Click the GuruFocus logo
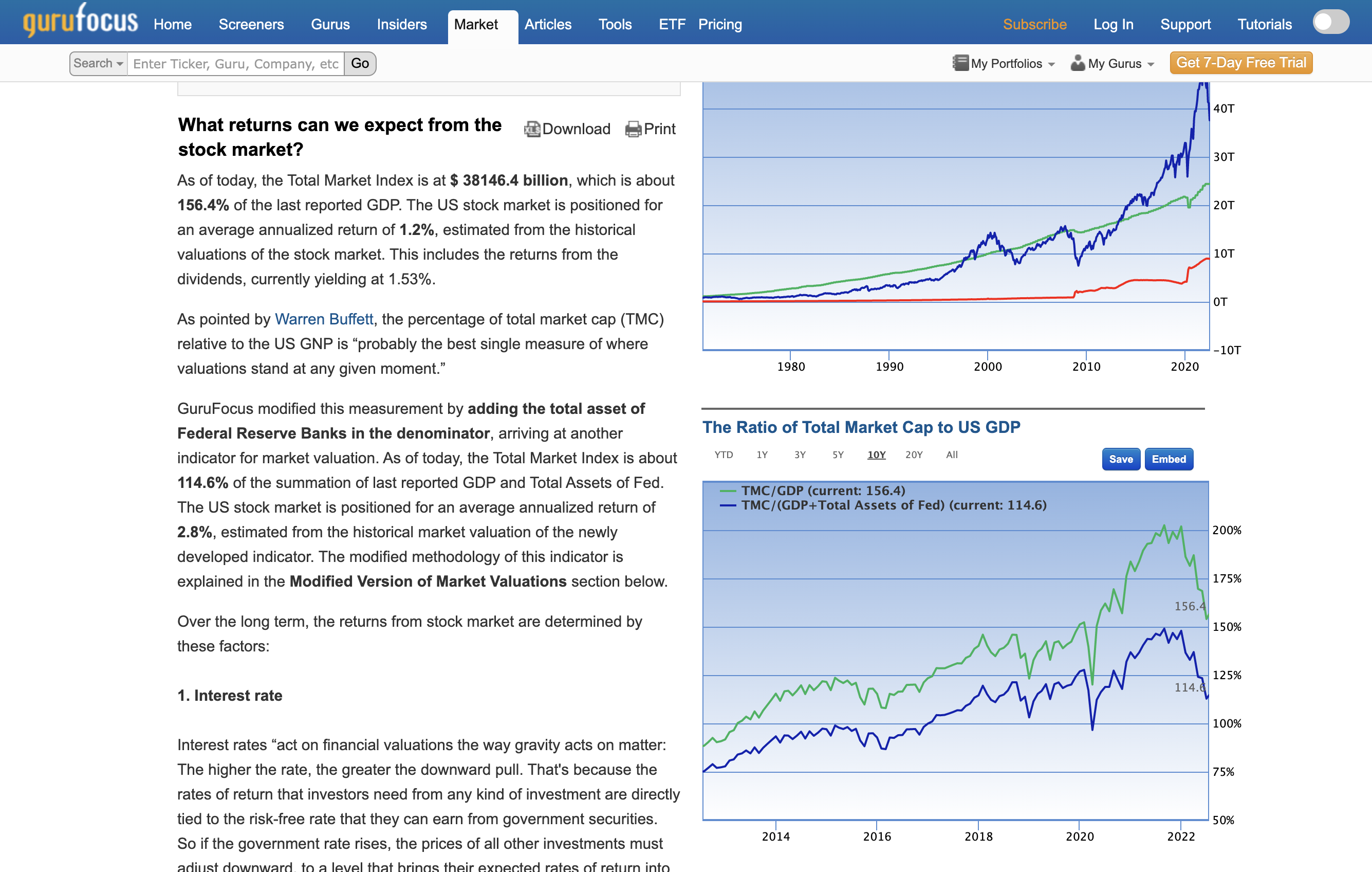Image resolution: width=1372 pixels, height=872 pixels. click(80, 21)
